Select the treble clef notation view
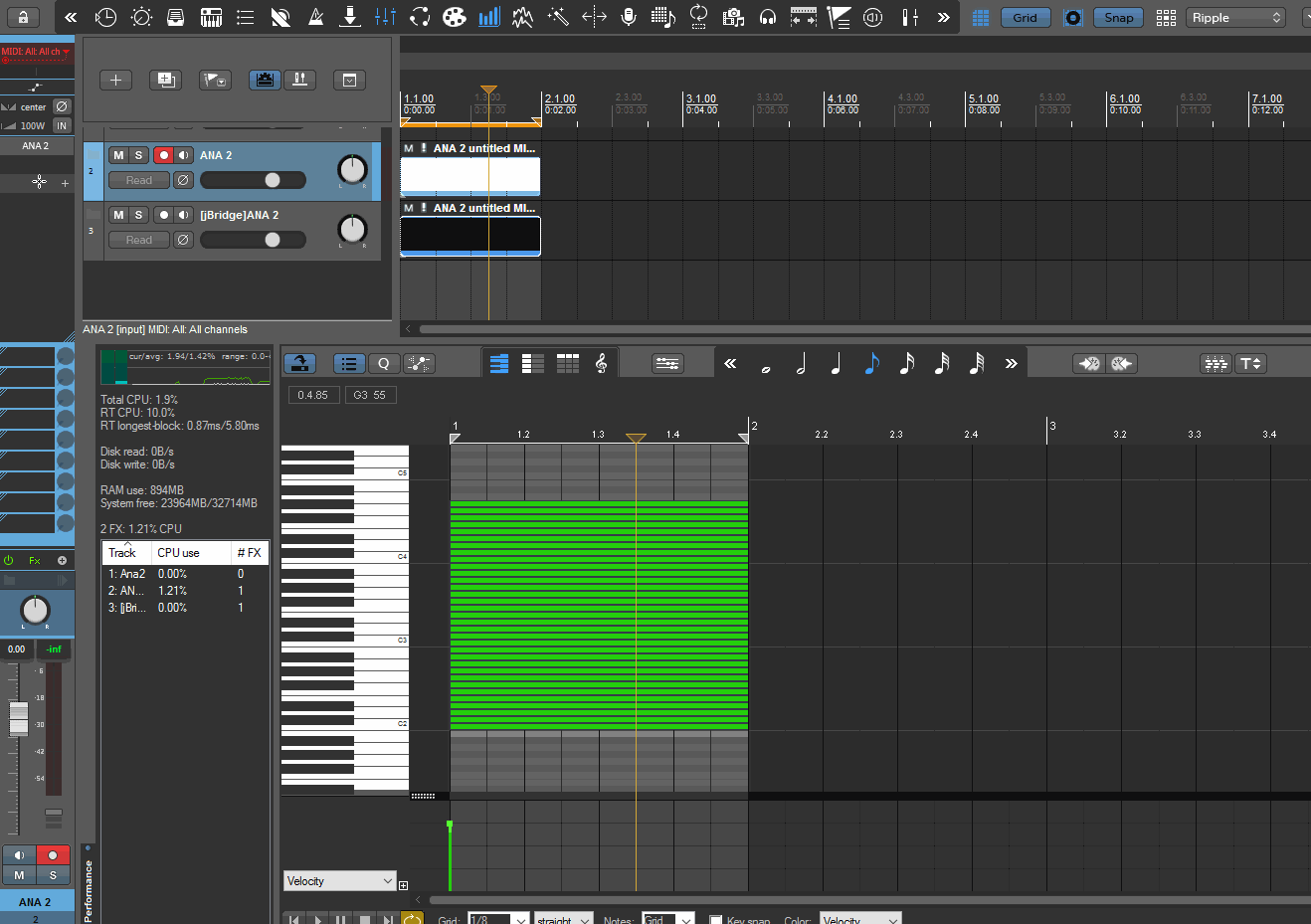The height and width of the screenshot is (924, 1311). [x=601, y=364]
